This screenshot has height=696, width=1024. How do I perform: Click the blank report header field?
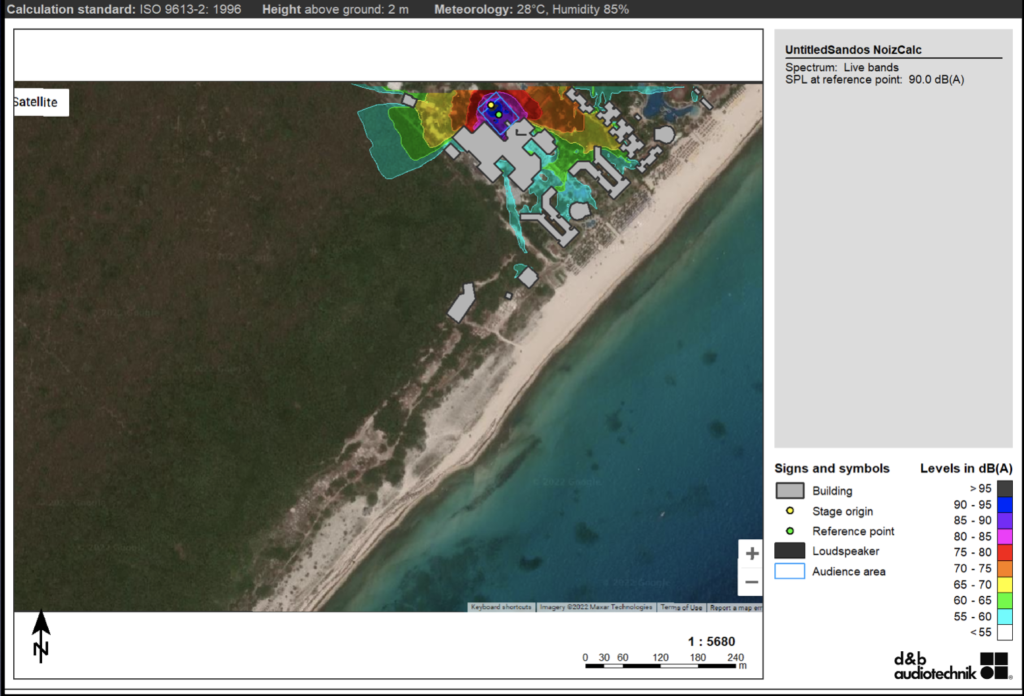point(388,54)
